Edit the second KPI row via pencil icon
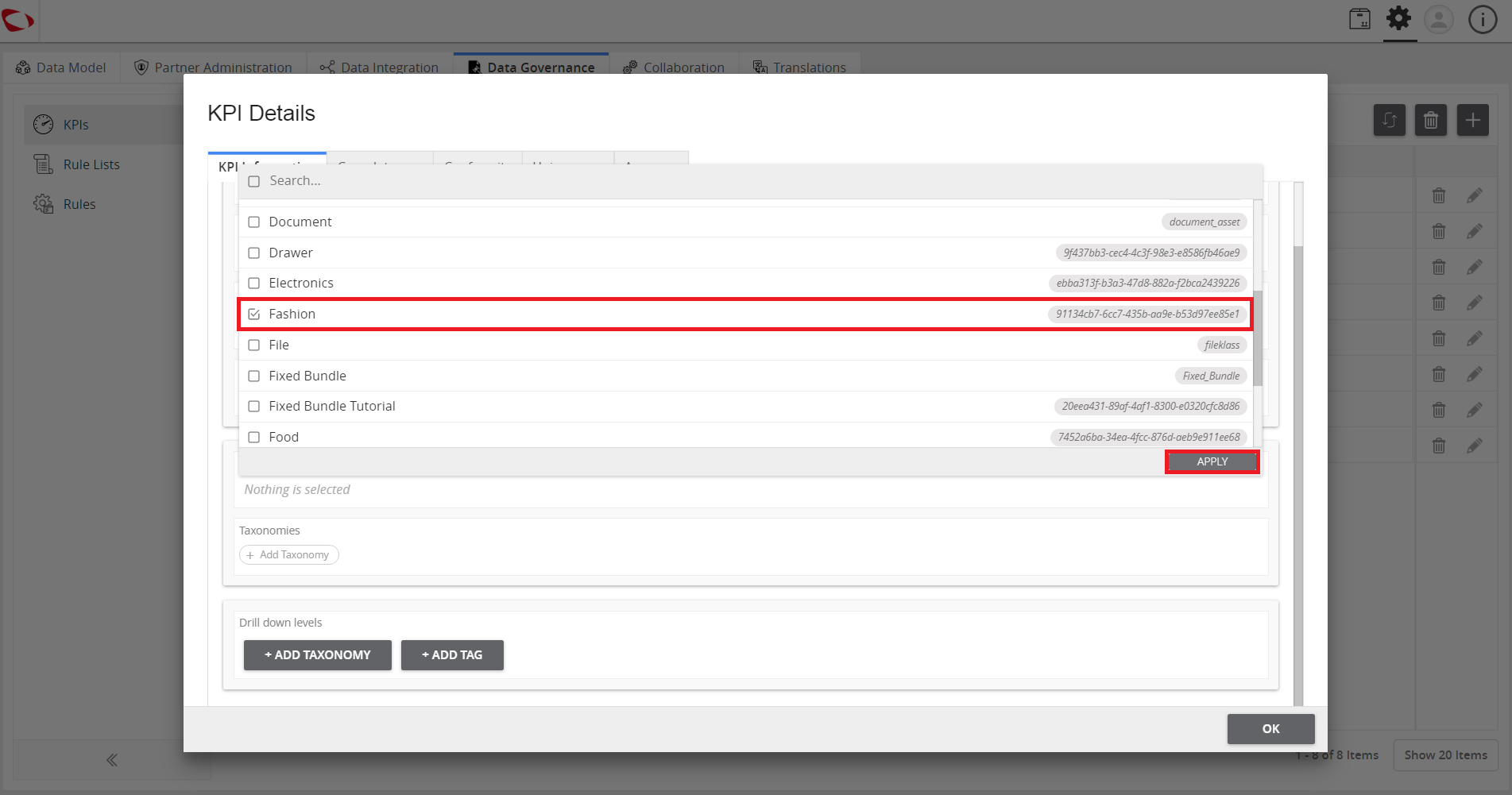This screenshot has width=1512, height=795. (1475, 231)
